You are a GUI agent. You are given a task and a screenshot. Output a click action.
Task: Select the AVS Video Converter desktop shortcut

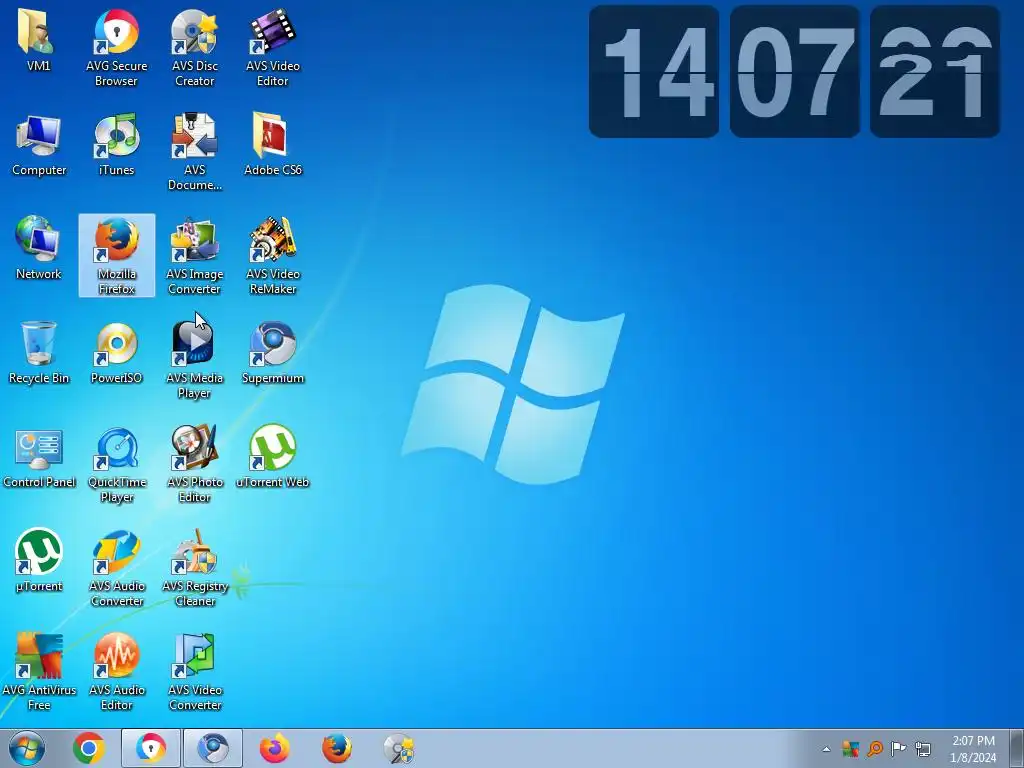195,671
